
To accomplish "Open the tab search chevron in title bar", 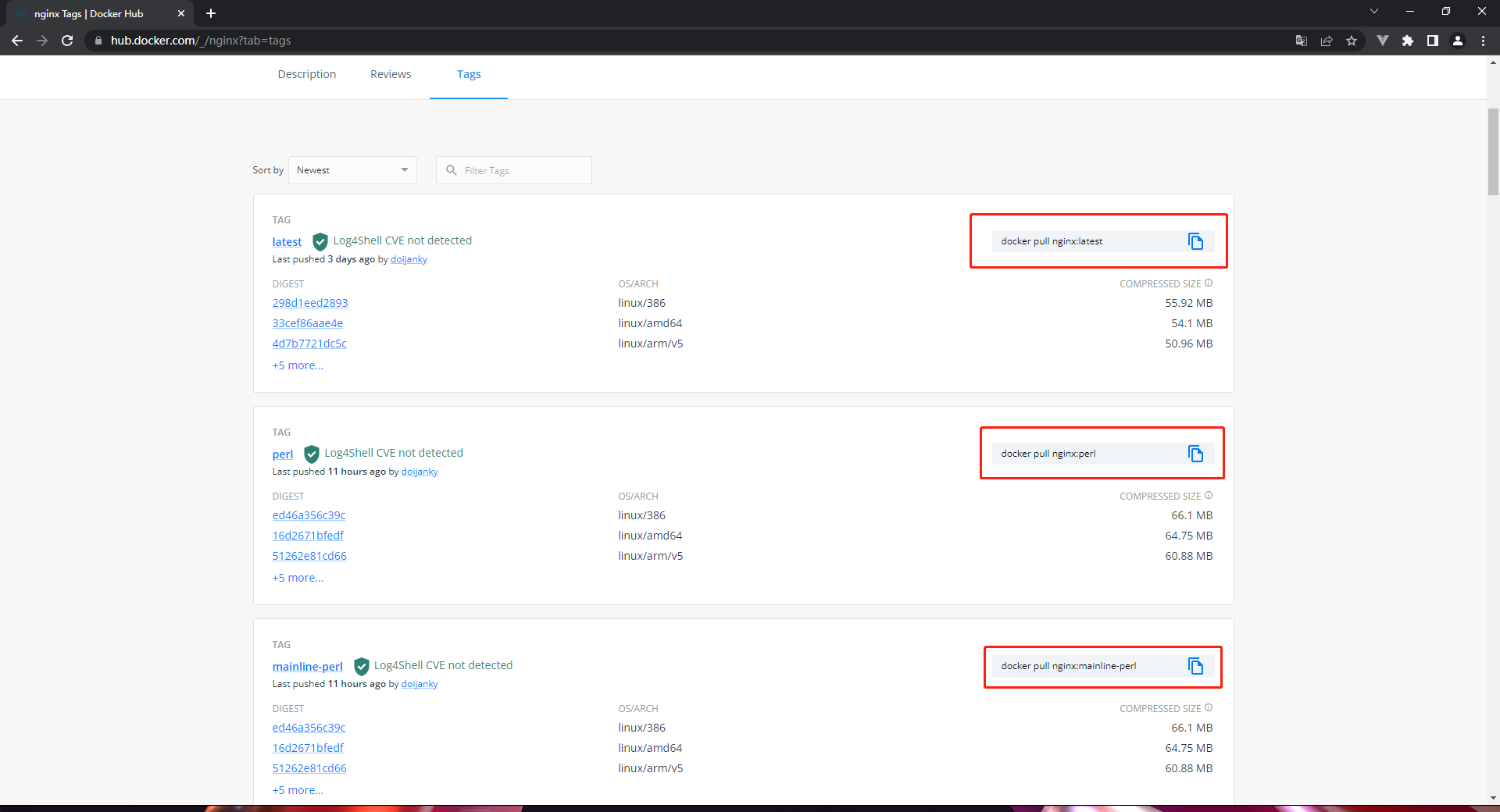I will tap(1374, 11).
